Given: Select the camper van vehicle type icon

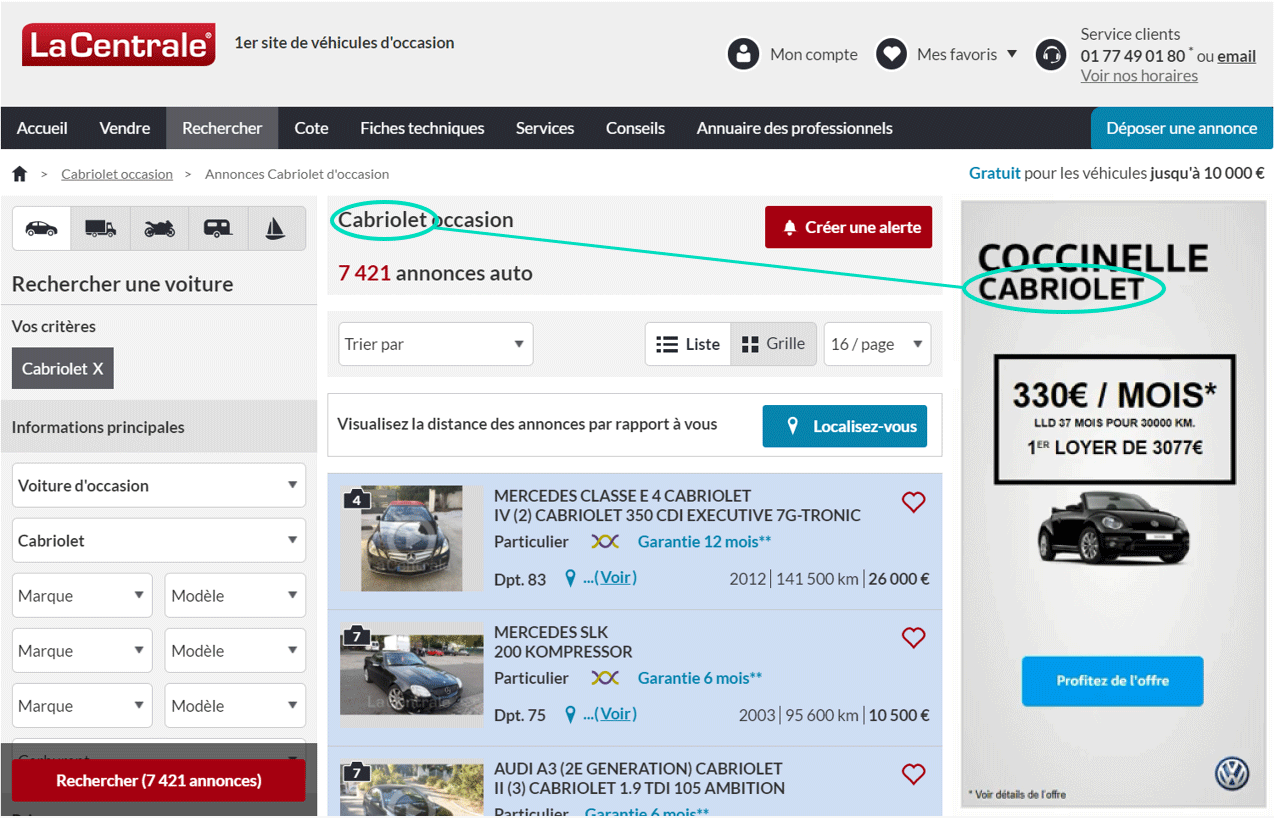Looking at the screenshot, I should [218, 229].
